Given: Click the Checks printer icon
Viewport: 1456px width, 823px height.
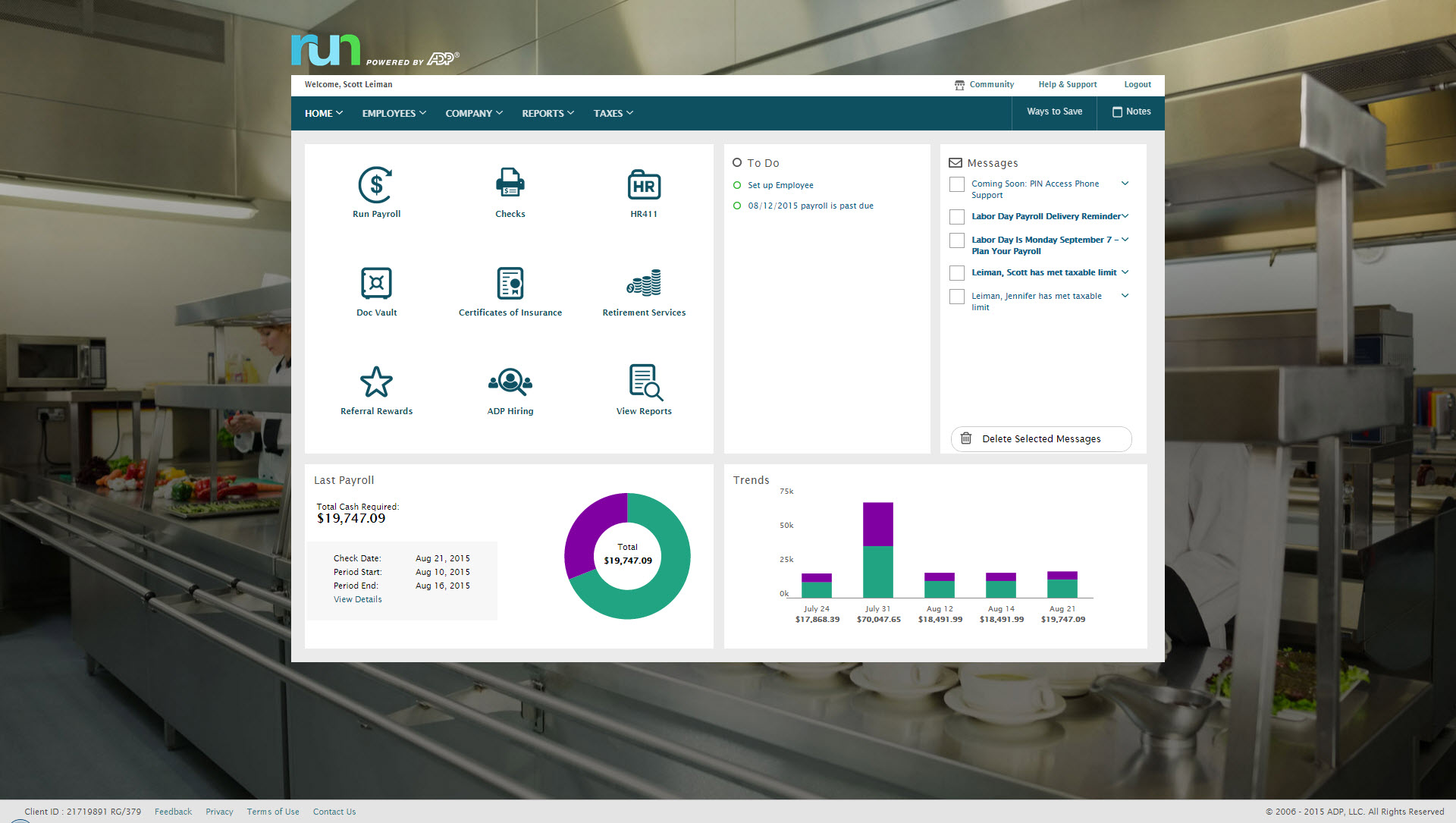Looking at the screenshot, I should click(510, 184).
